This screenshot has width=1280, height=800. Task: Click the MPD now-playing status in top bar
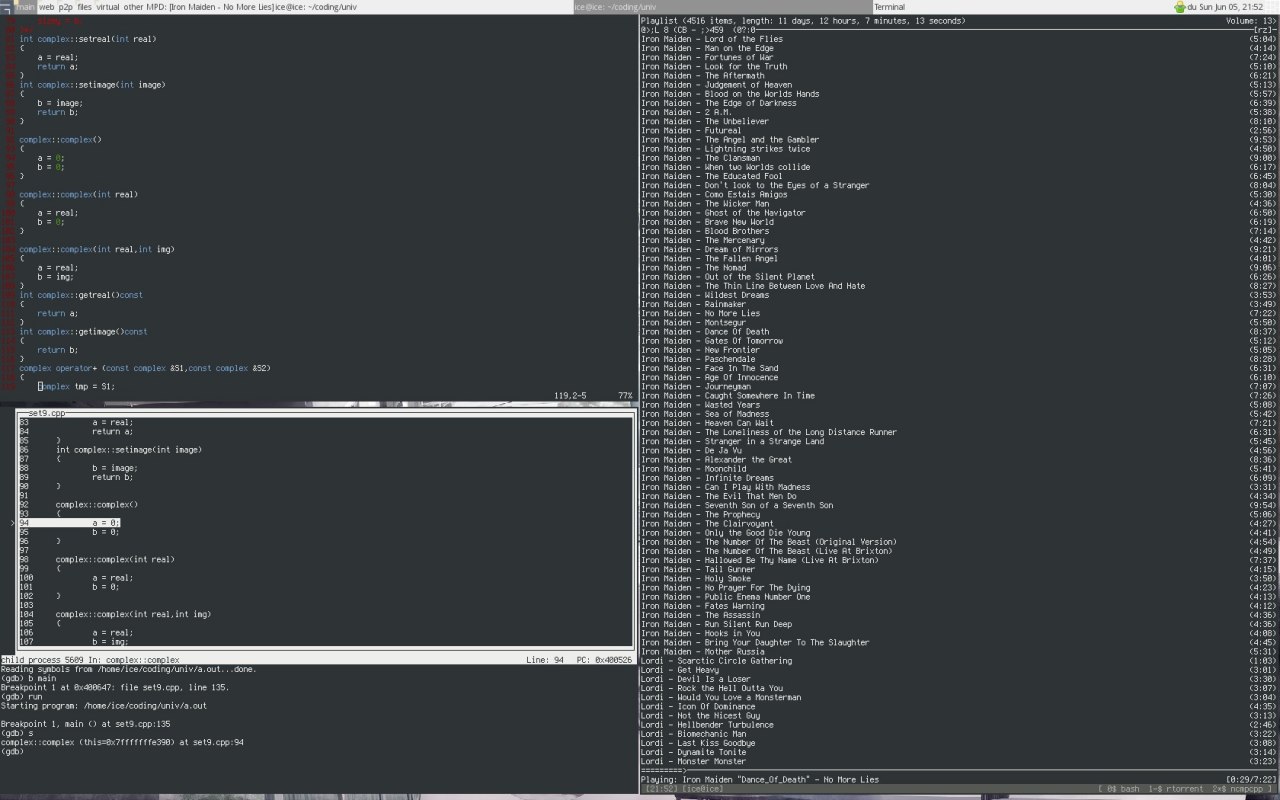(x=208, y=7)
